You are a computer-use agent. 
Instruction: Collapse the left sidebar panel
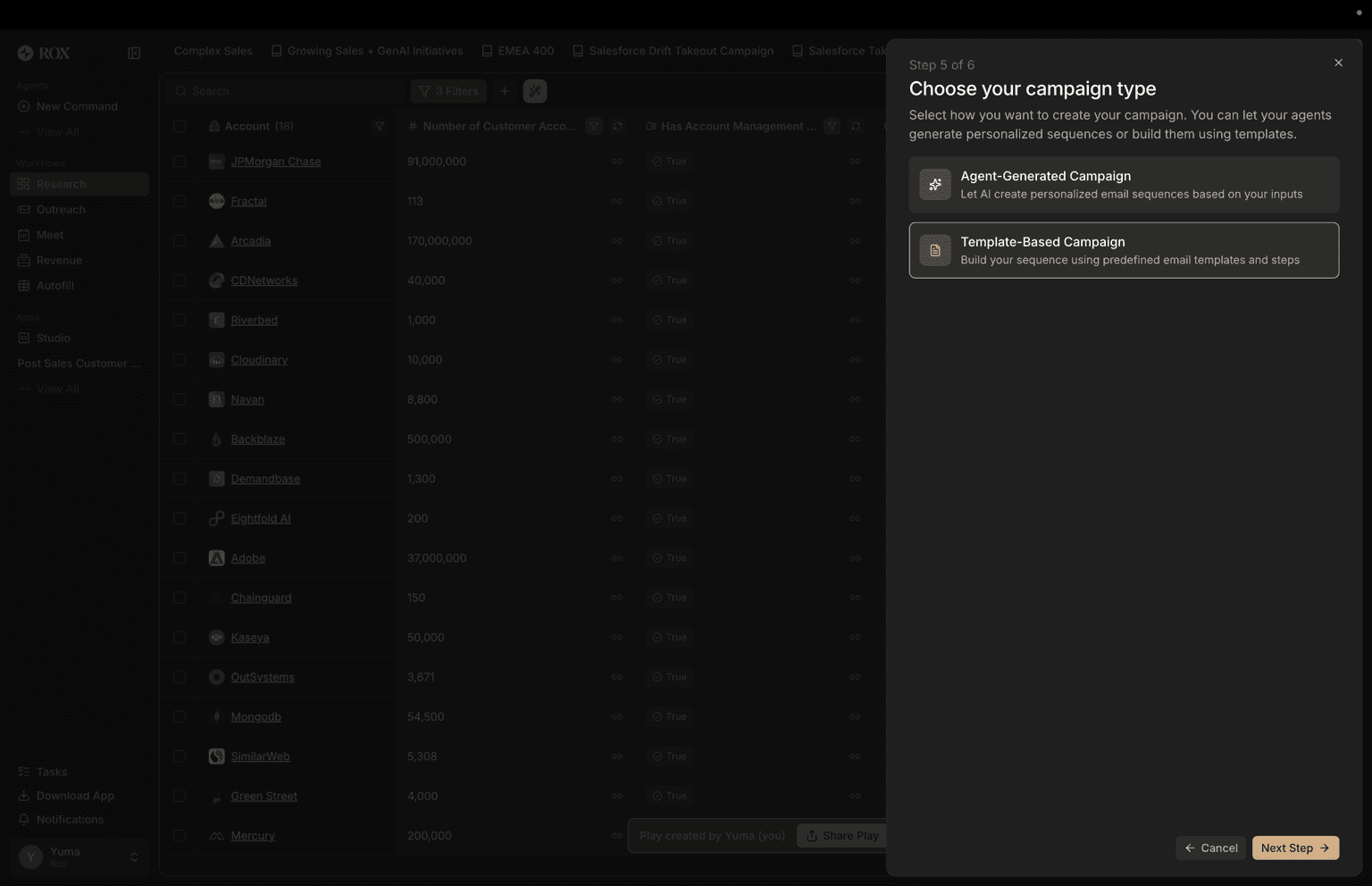(134, 53)
